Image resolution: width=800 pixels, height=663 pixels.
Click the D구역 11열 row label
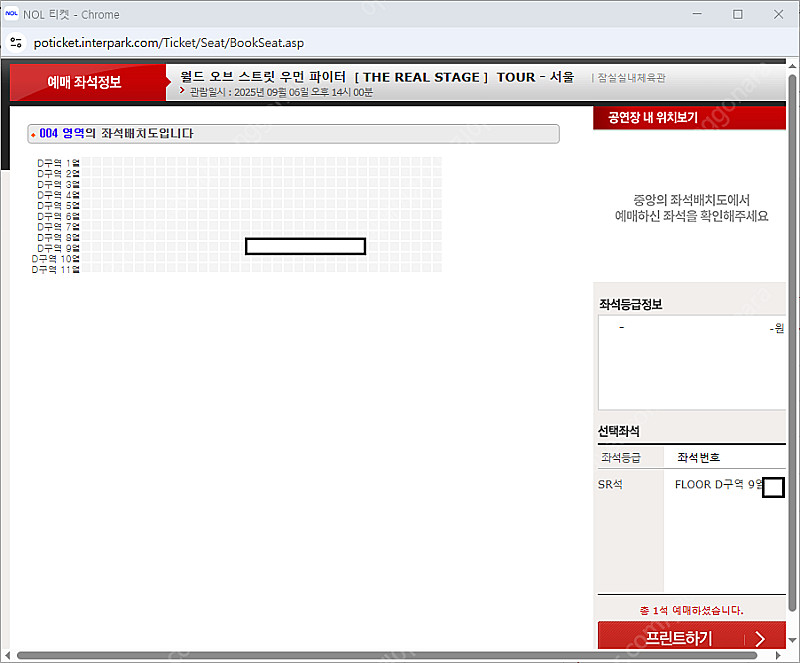[x=56, y=269]
